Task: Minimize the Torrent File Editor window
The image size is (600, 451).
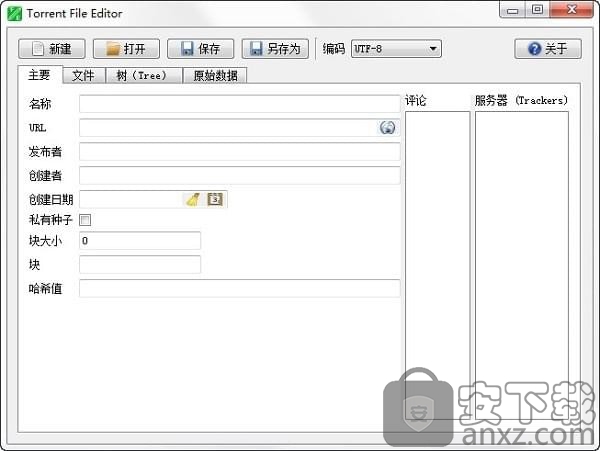Action: click(513, 10)
